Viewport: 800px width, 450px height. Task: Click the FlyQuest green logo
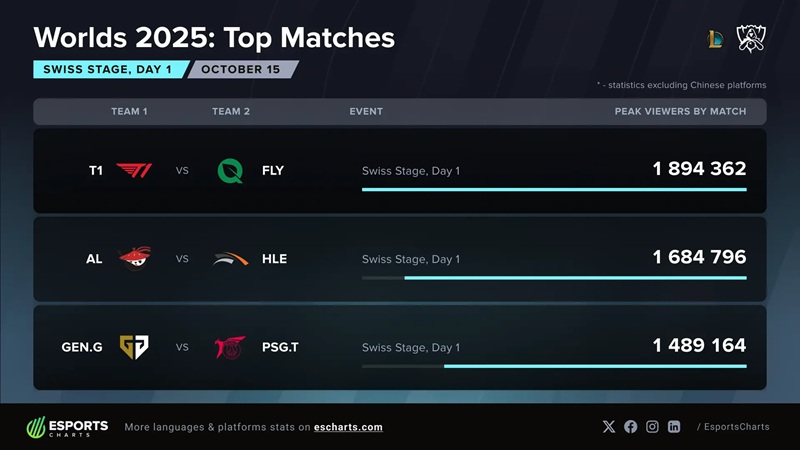click(x=230, y=170)
